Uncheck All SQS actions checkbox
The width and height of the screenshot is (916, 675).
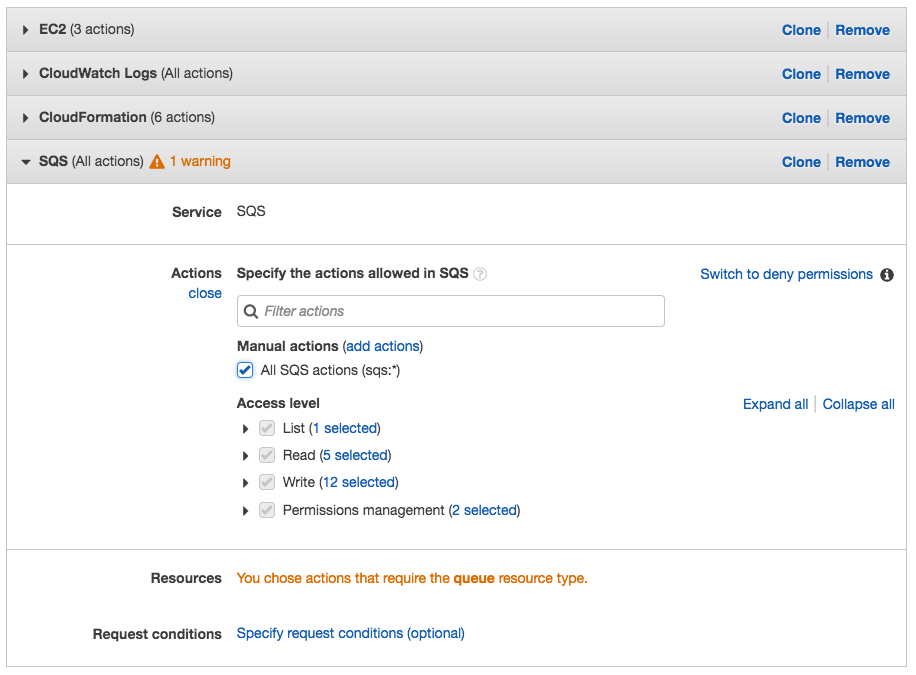pyautogui.click(x=245, y=370)
